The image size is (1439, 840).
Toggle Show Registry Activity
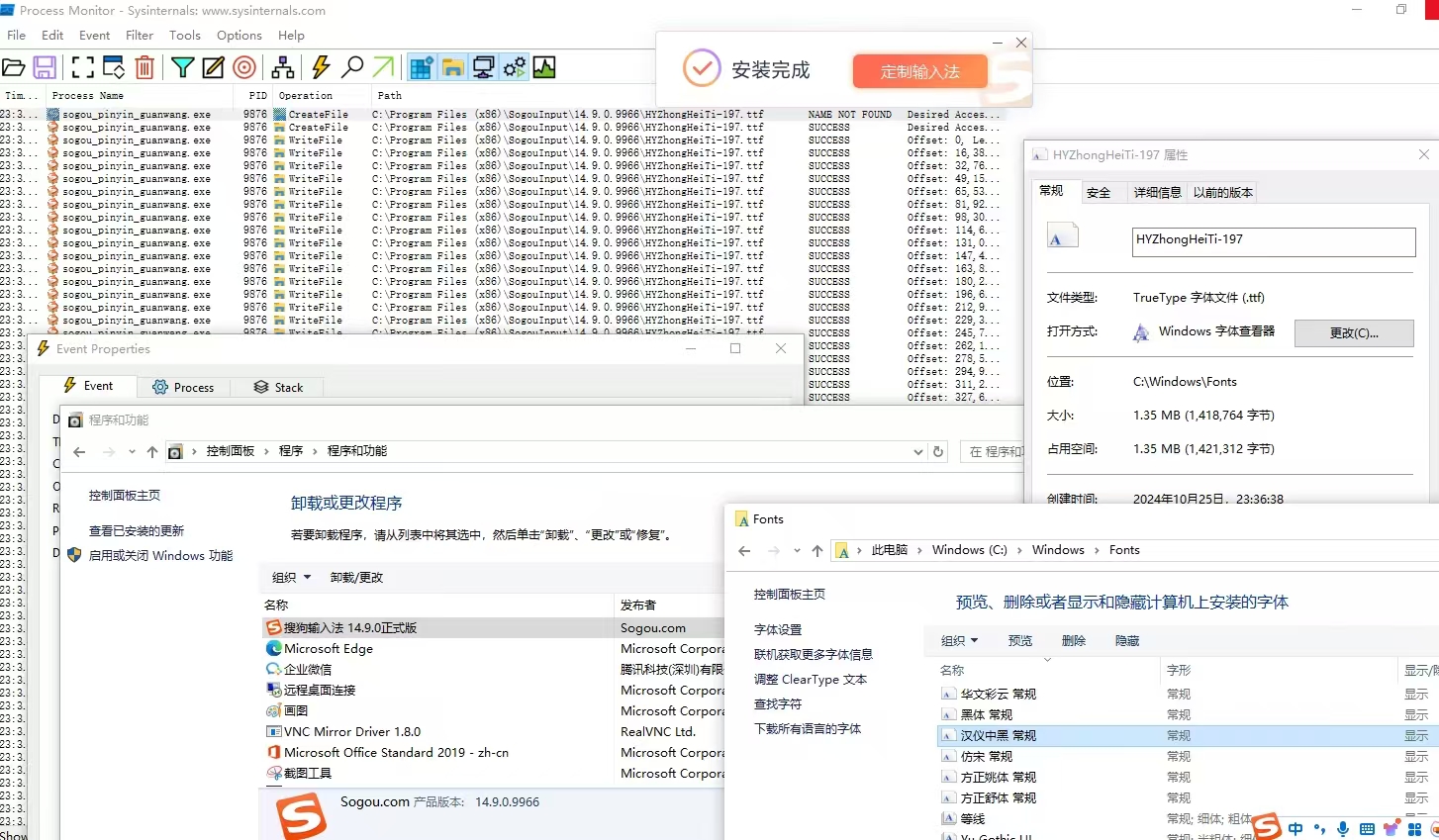(x=421, y=67)
